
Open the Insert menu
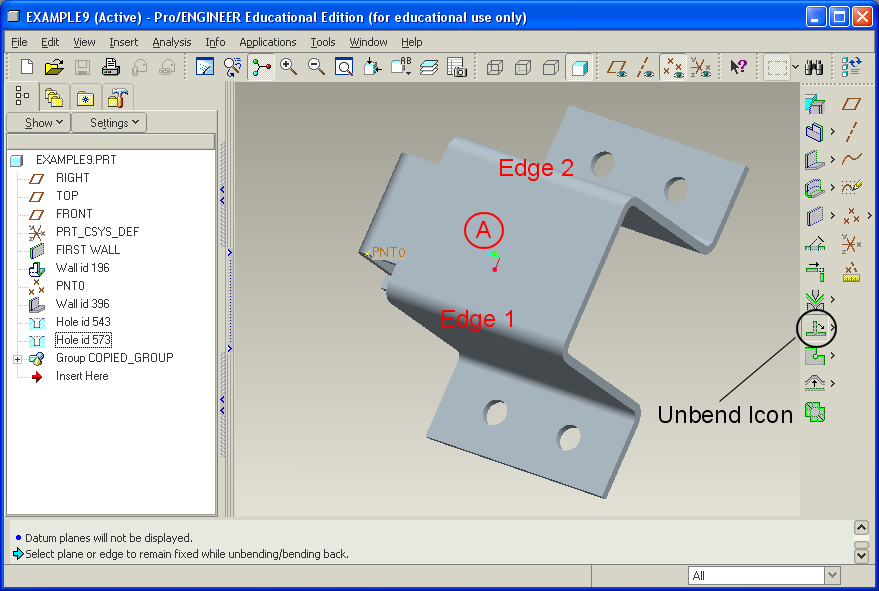pyautogui.click(x=124, y=42)
